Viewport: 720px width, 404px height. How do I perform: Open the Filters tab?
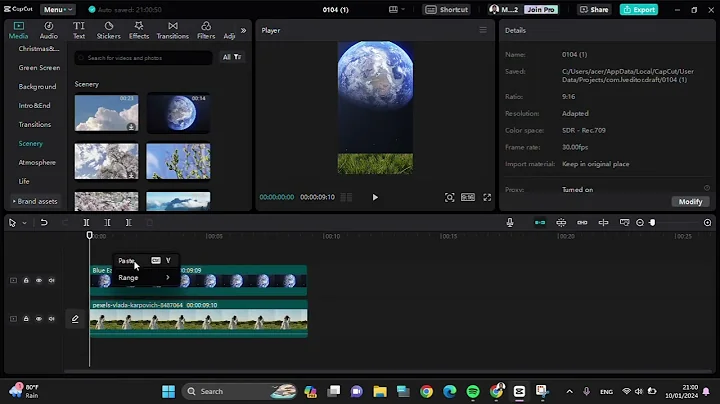click(x=206, y=30)
